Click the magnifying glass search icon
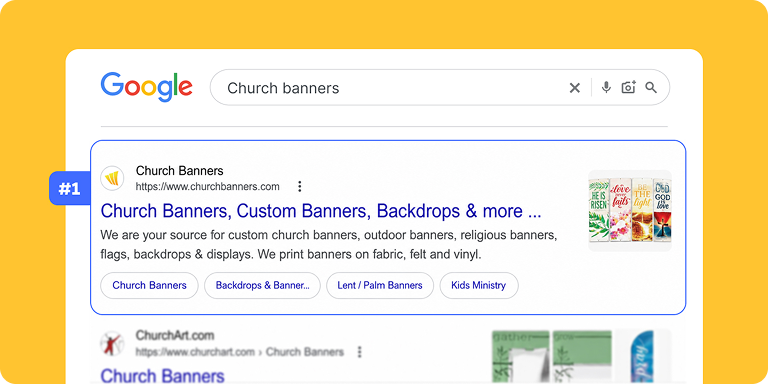The image size is (768, 384). 651,88
